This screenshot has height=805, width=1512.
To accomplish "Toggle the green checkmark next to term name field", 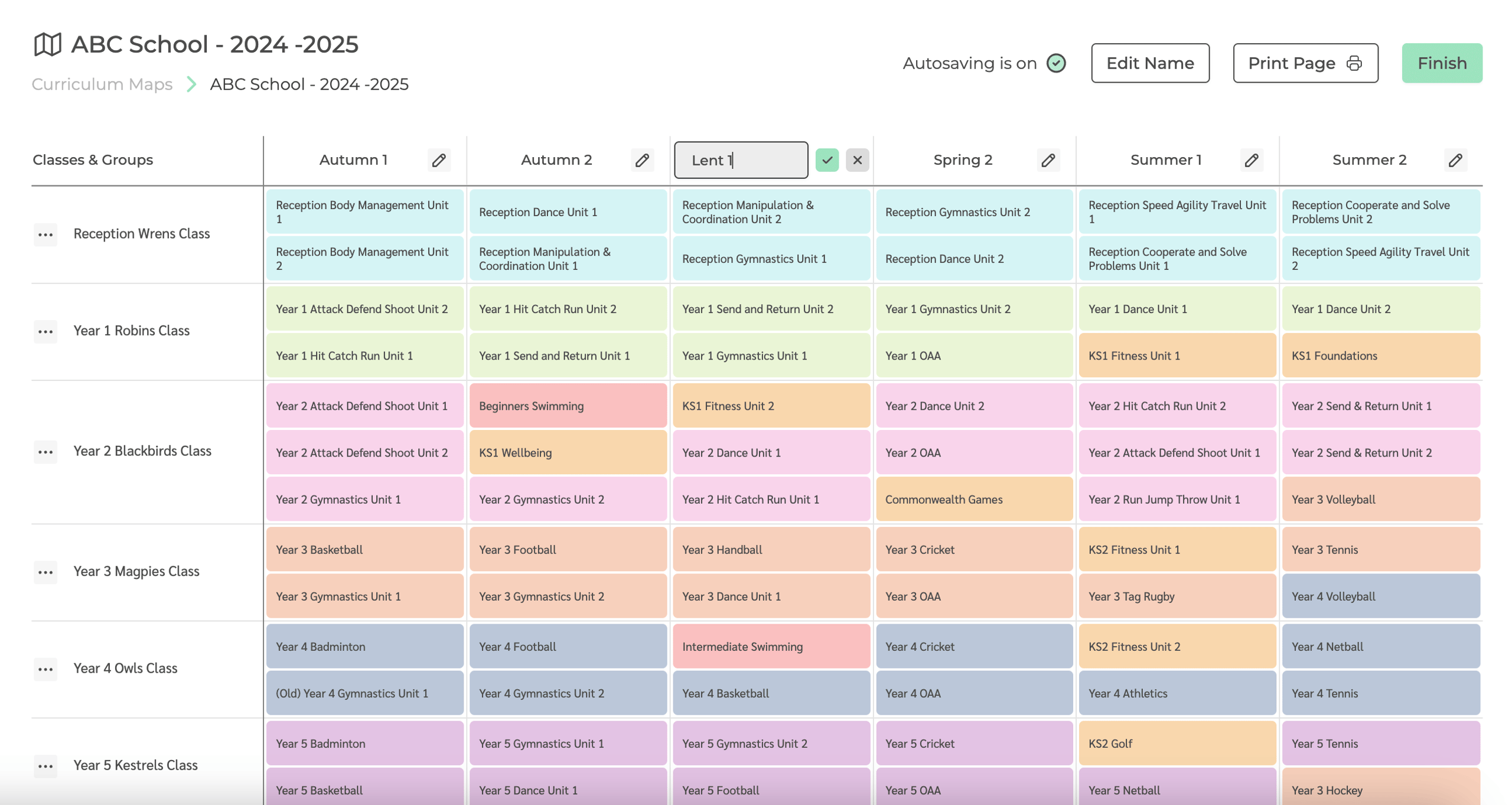I will coord(827,159).
